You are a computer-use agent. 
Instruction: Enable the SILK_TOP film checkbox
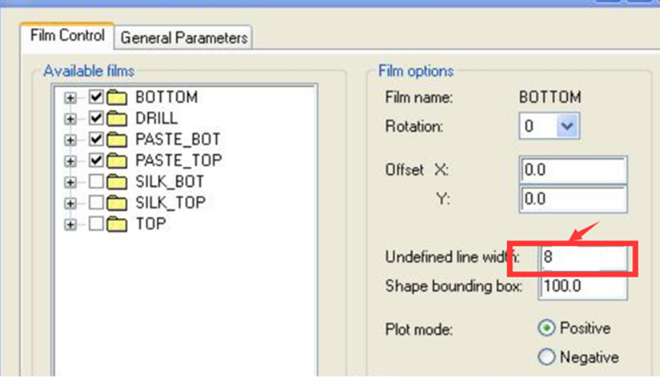click(x=96, y=202)
